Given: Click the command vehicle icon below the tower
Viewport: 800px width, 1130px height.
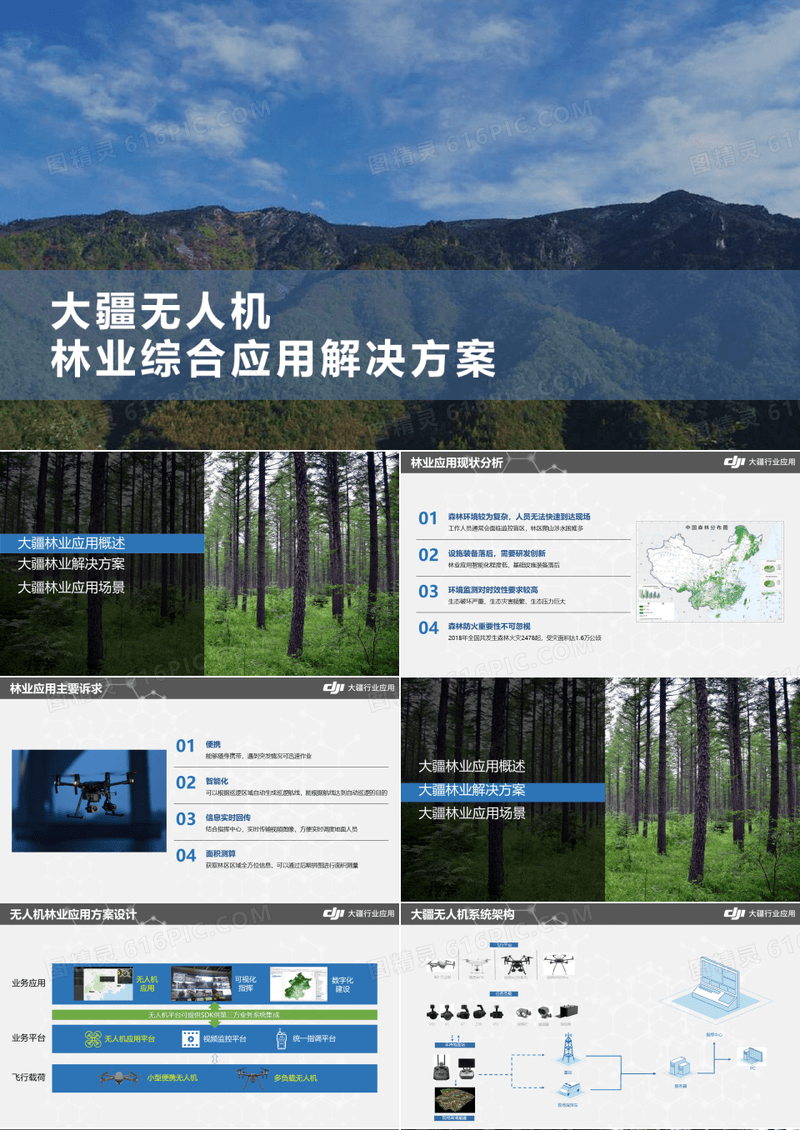Looking at the screenshot, I should (567, 1088).
